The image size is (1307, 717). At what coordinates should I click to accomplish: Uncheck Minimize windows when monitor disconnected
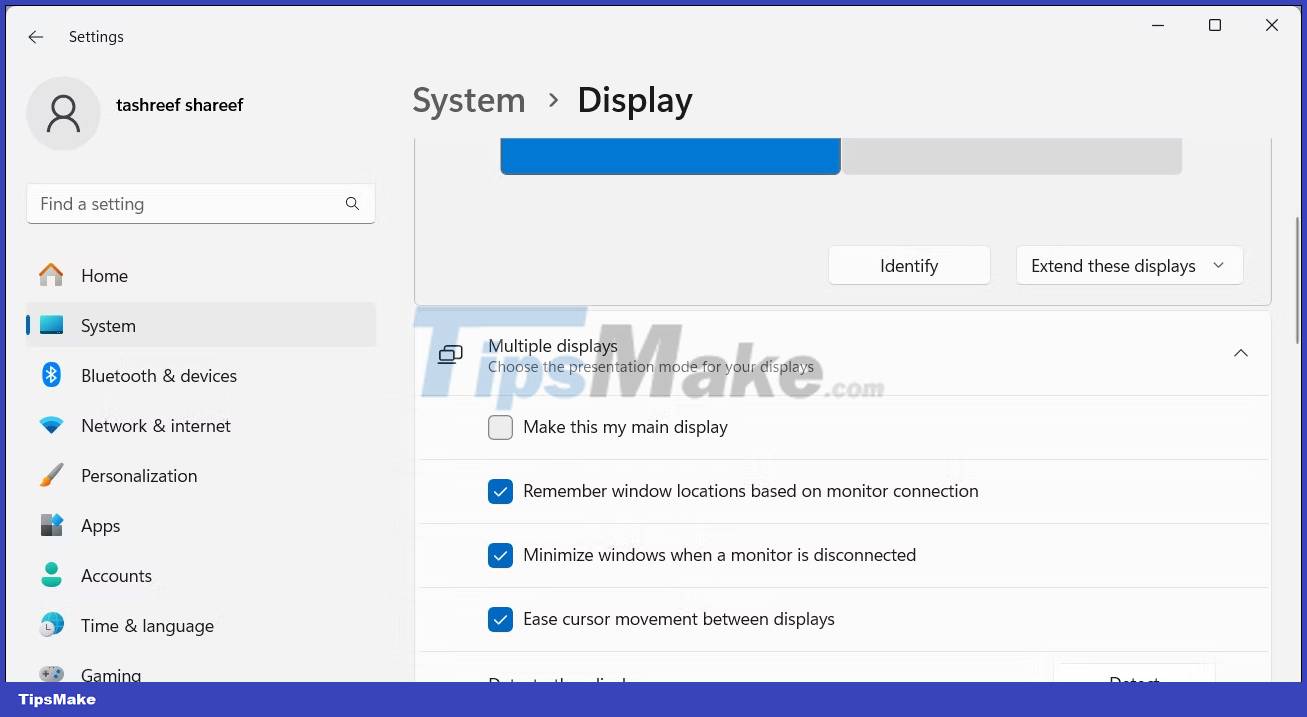500,555
